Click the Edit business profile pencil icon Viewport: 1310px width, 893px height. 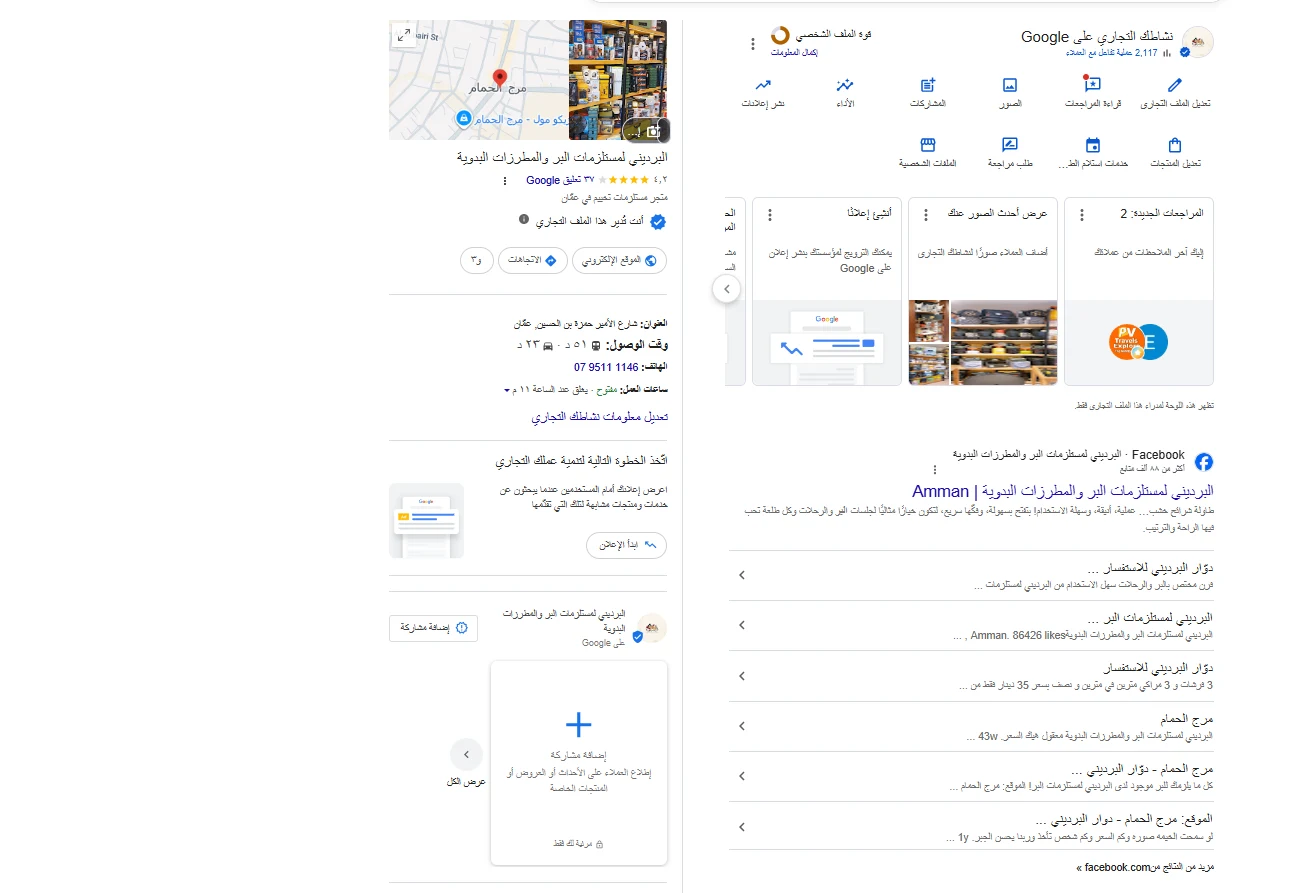(1175, 85)
